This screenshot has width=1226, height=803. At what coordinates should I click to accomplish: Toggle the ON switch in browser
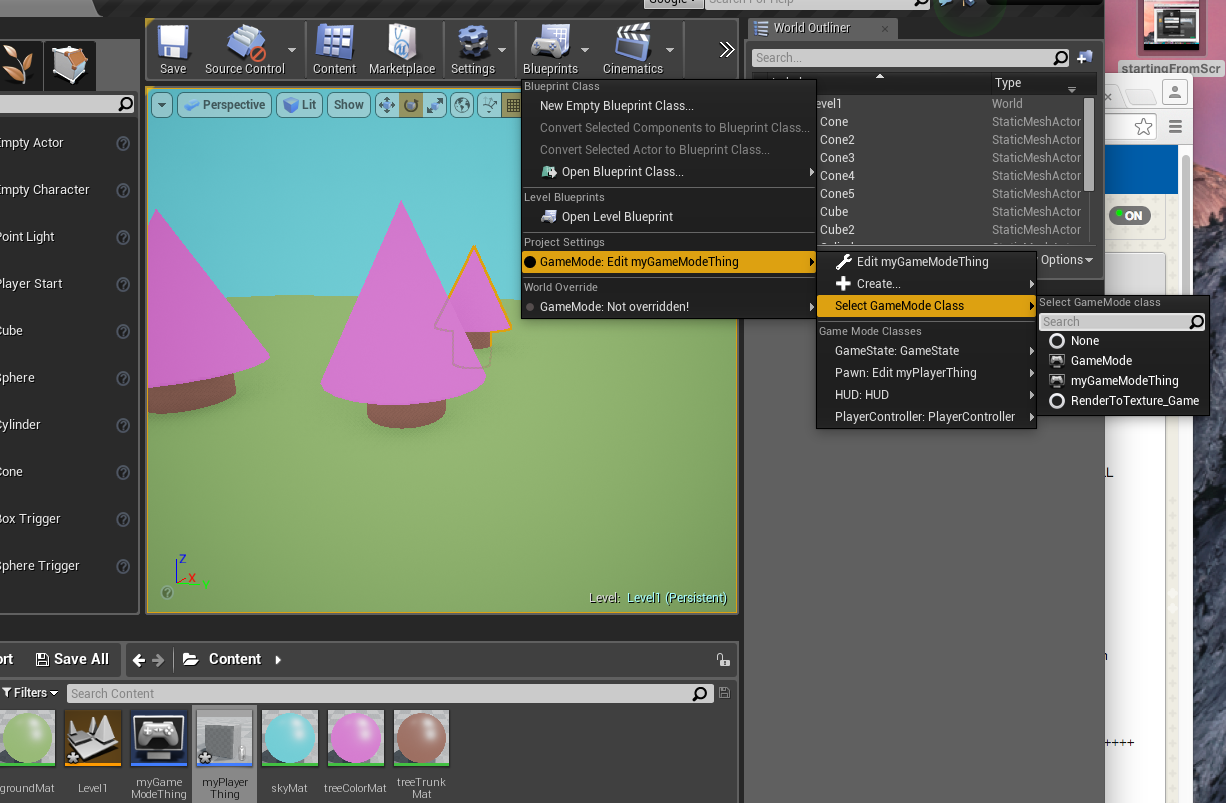[x=1130, y=216]
